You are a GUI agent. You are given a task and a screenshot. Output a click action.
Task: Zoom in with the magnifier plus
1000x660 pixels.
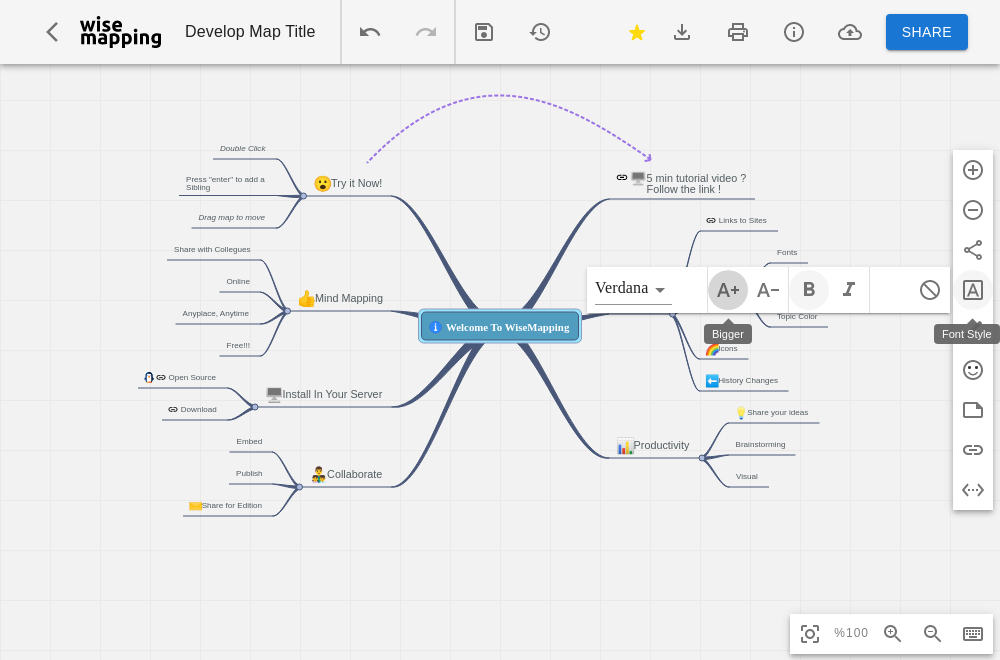point(892,633)
